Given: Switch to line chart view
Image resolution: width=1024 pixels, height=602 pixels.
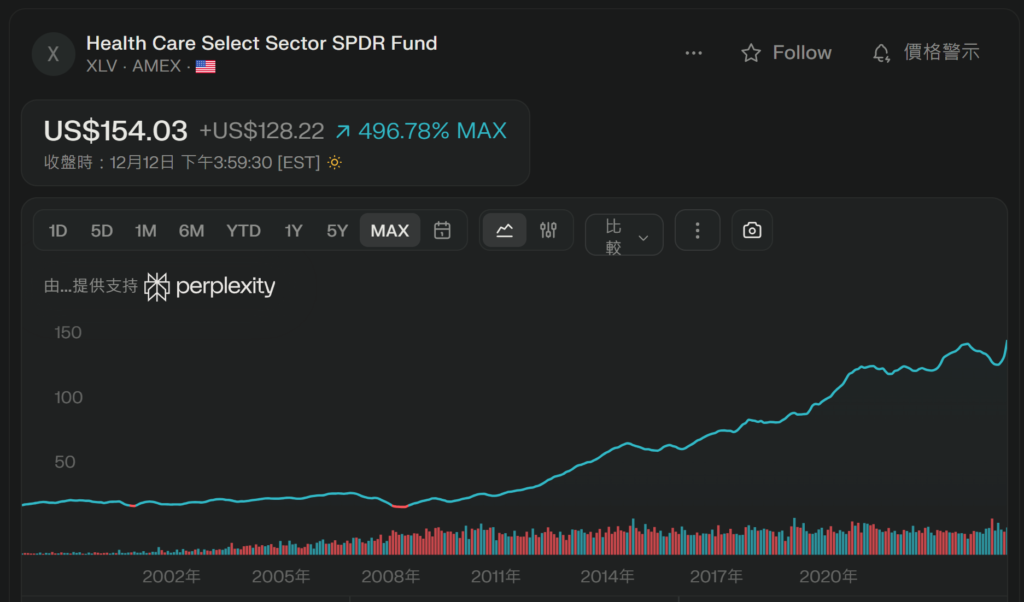Looking at the screenshot, I should [x=505, y=231].
